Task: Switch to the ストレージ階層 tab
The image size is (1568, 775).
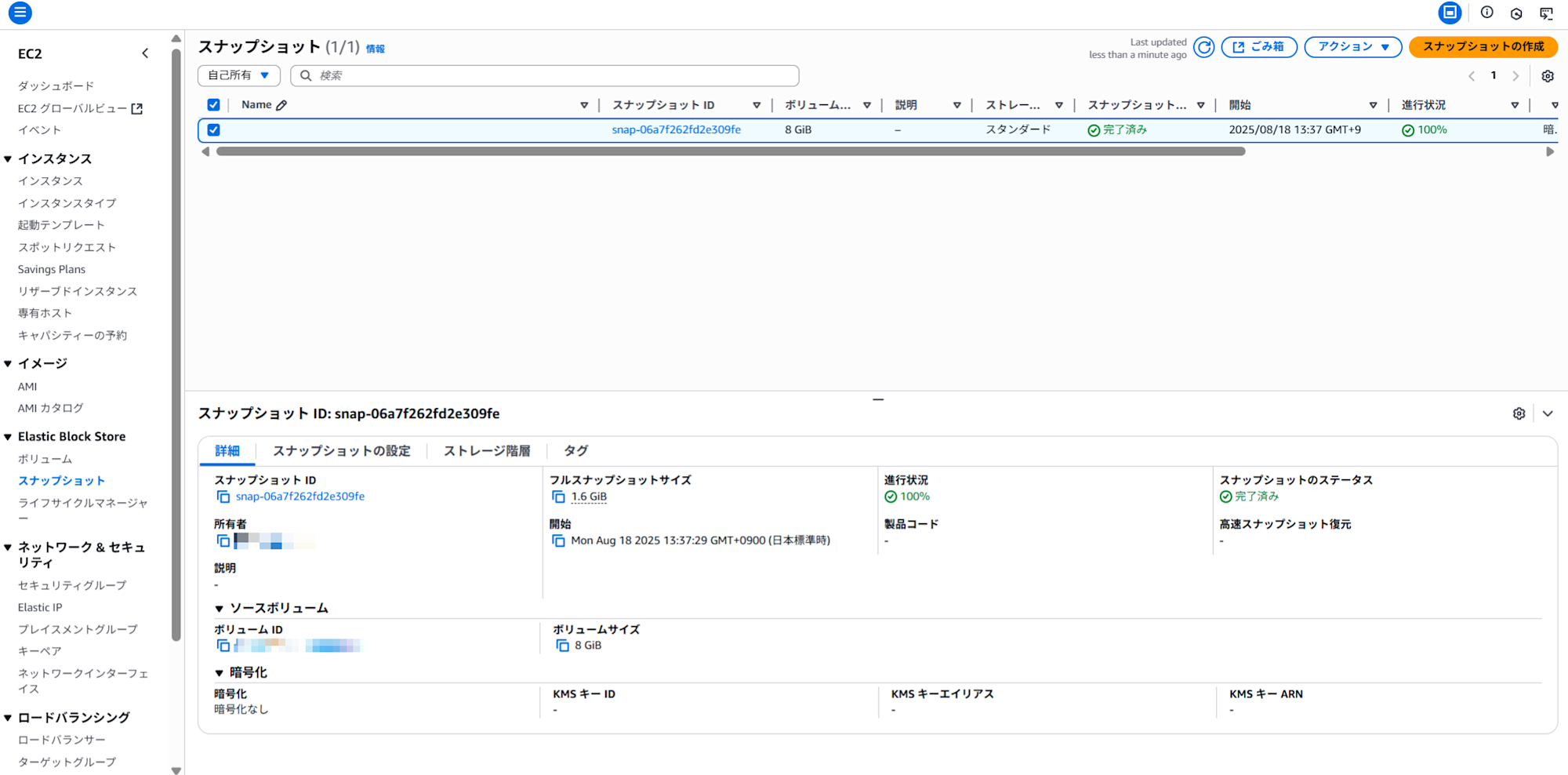Action: [x=487, y=451]
